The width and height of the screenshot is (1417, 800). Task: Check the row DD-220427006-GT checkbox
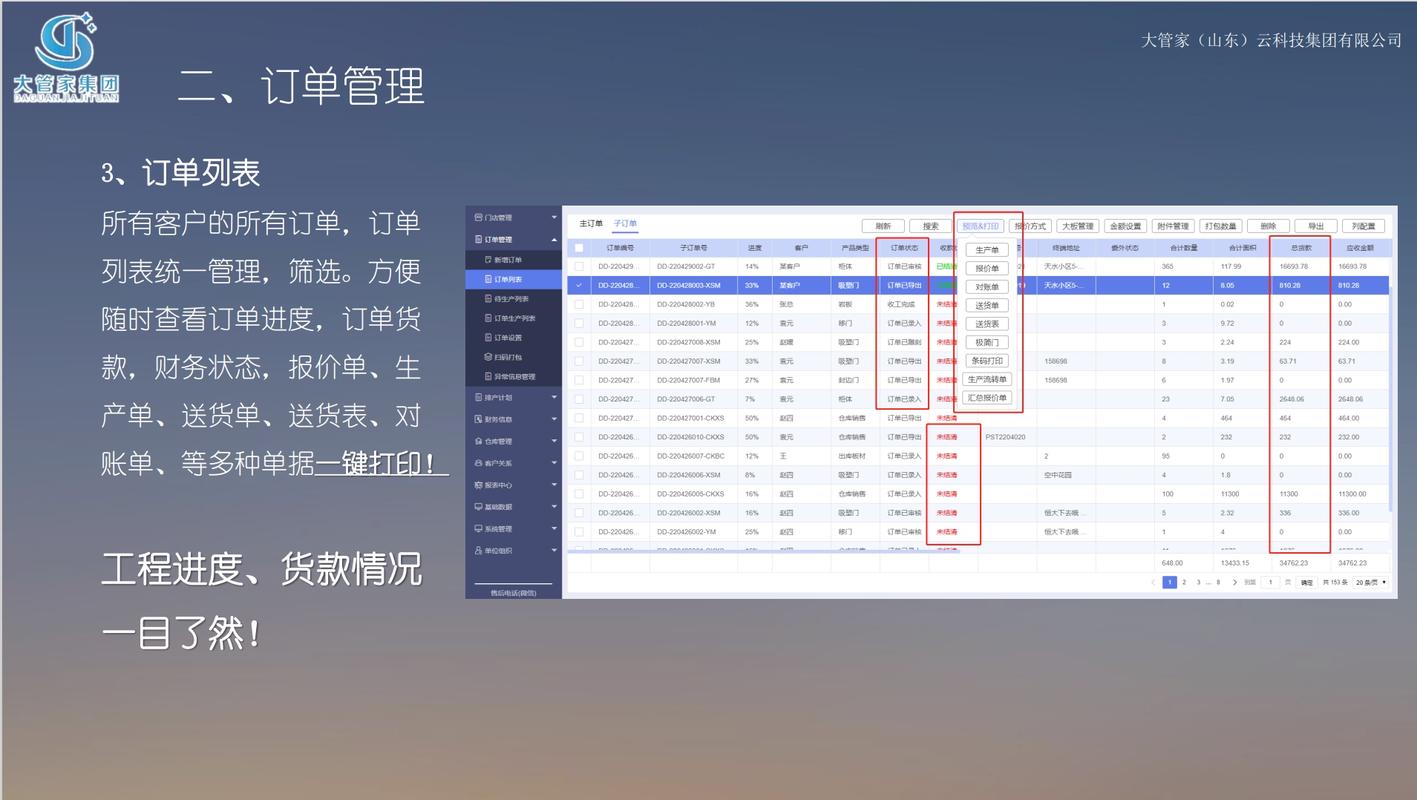[579, 399]
